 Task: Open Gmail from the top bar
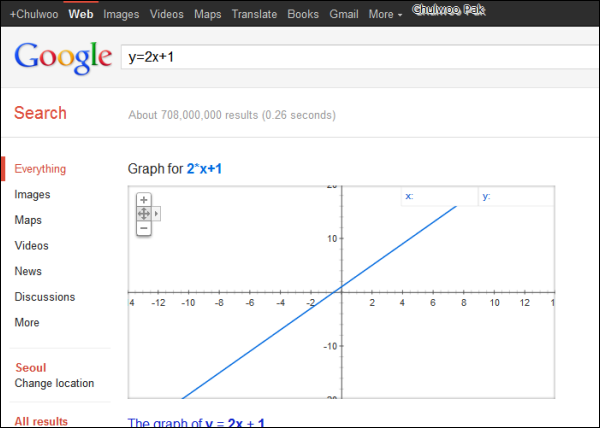pyautogui.click(x=343, y=15)
